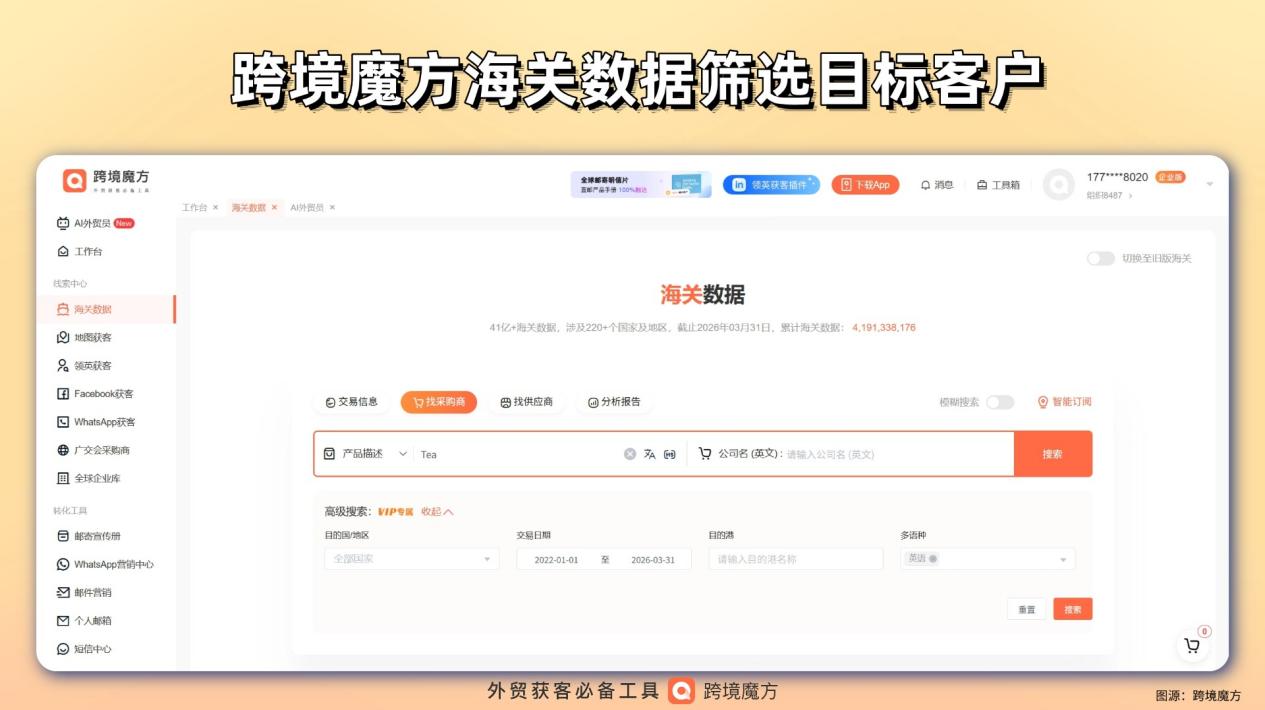This screenshot has height=710, width=1265.
Task: Clear the Tea keyword with the X icon
Action: point(629,454)
